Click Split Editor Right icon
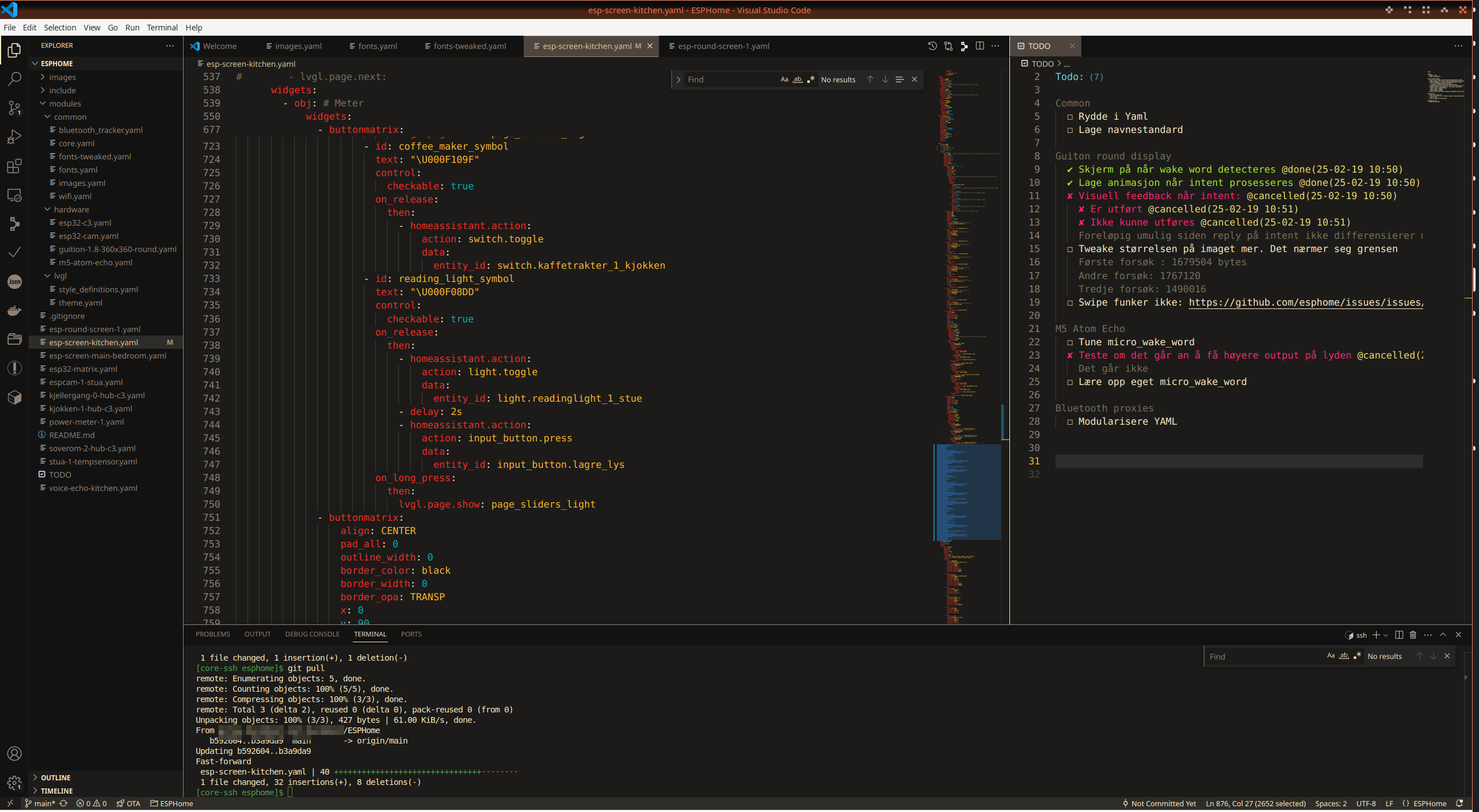The image size is (1479, 812). 979,46
